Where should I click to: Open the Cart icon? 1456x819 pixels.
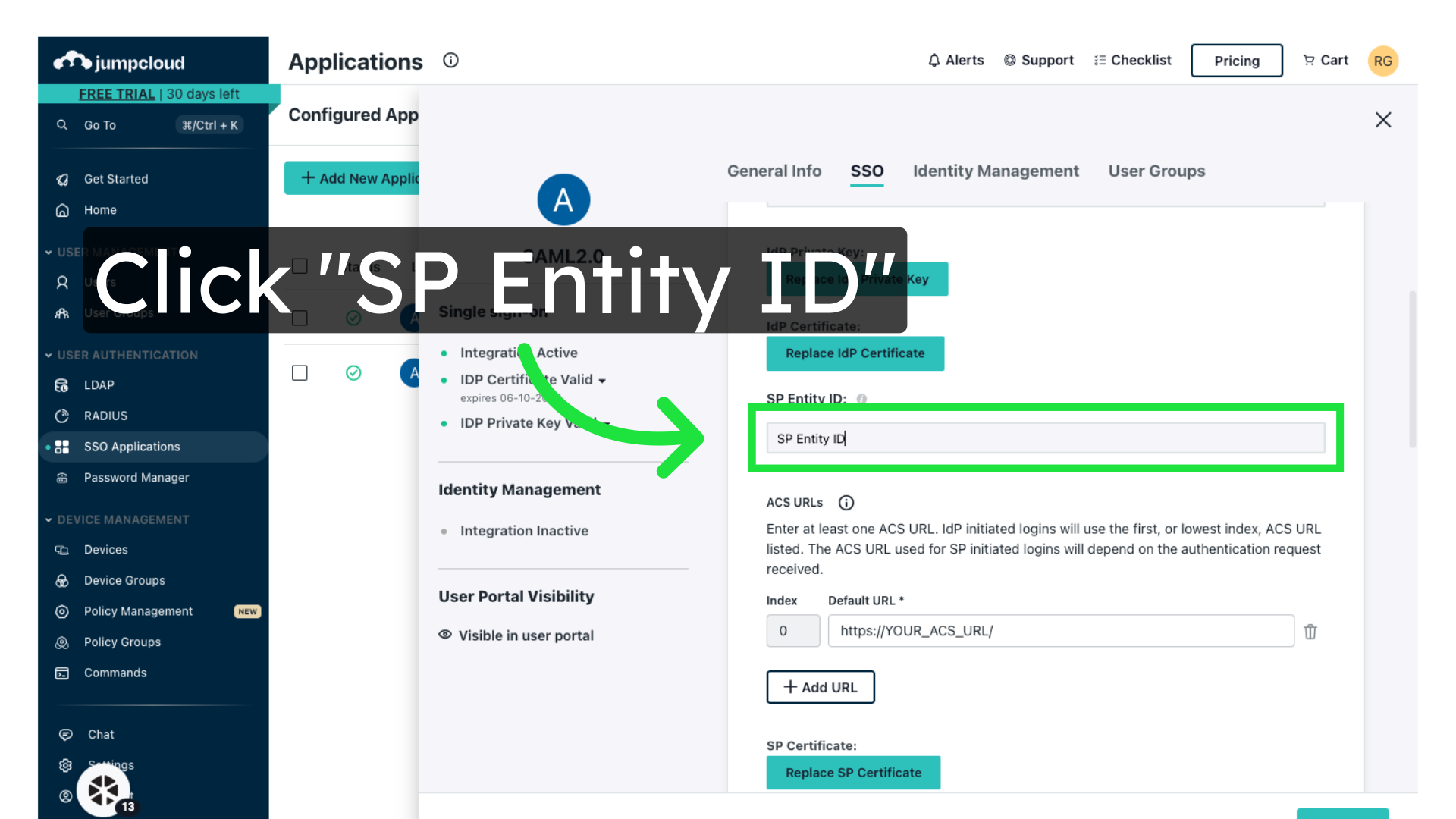(1309, 61)
